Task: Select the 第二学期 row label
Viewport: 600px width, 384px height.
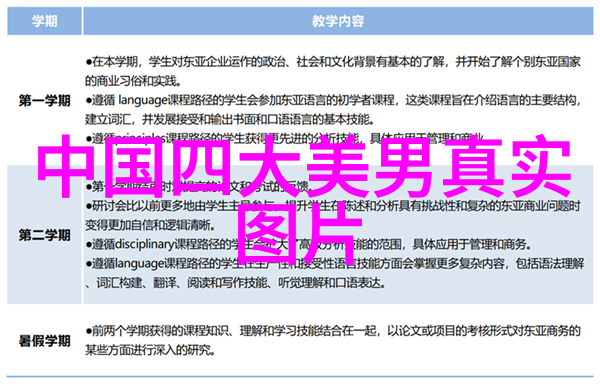Action: click(45, 235)
